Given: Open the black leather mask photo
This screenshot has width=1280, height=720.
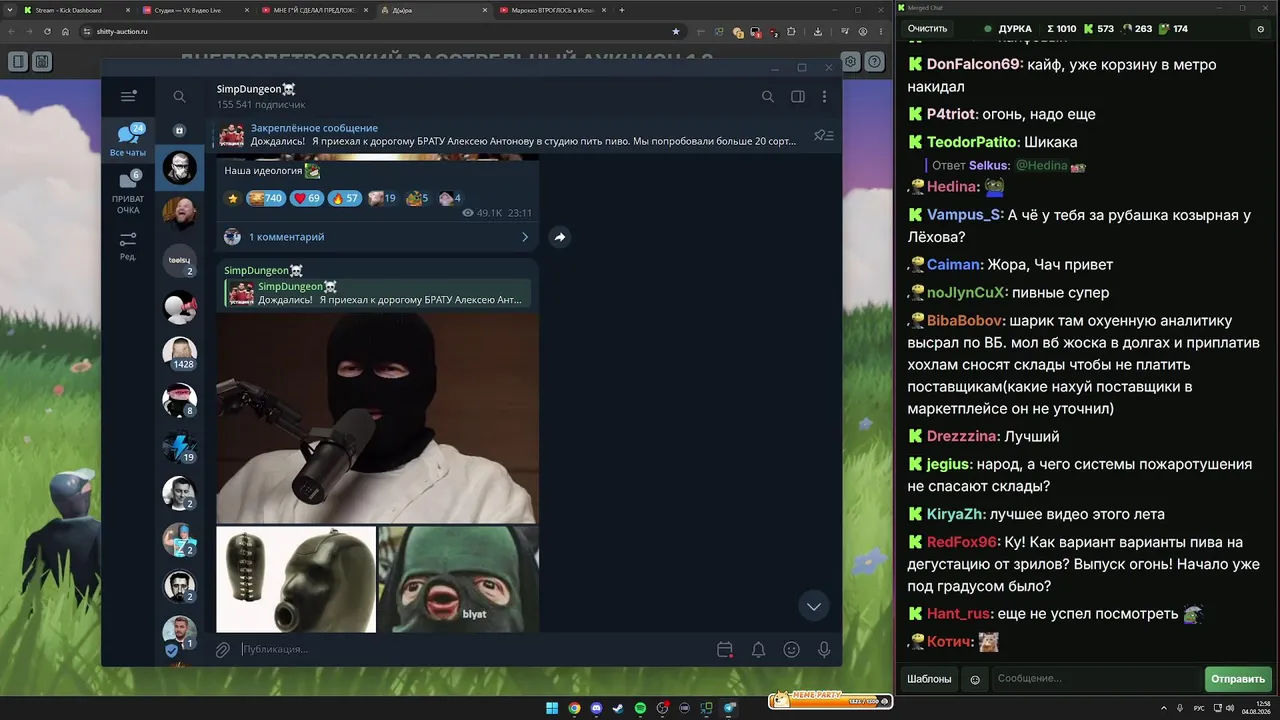Looking at the screenshot, I should coord(296,580).
